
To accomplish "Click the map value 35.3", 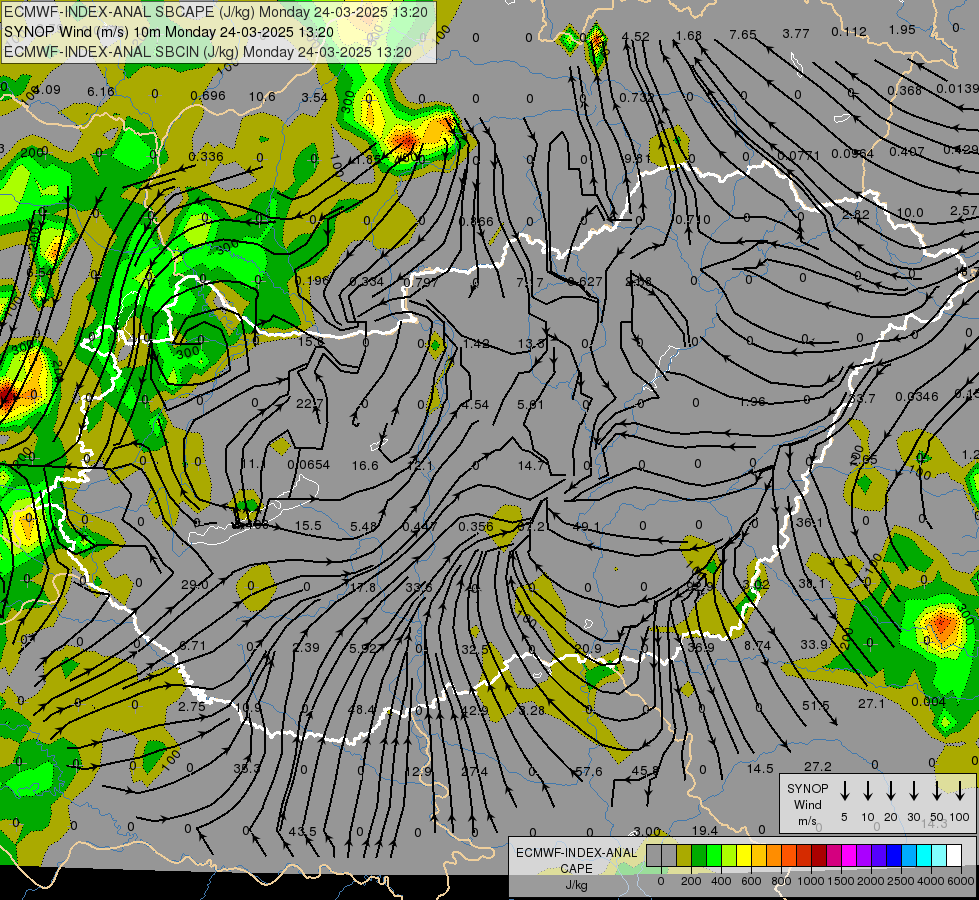I will (247, 768).
